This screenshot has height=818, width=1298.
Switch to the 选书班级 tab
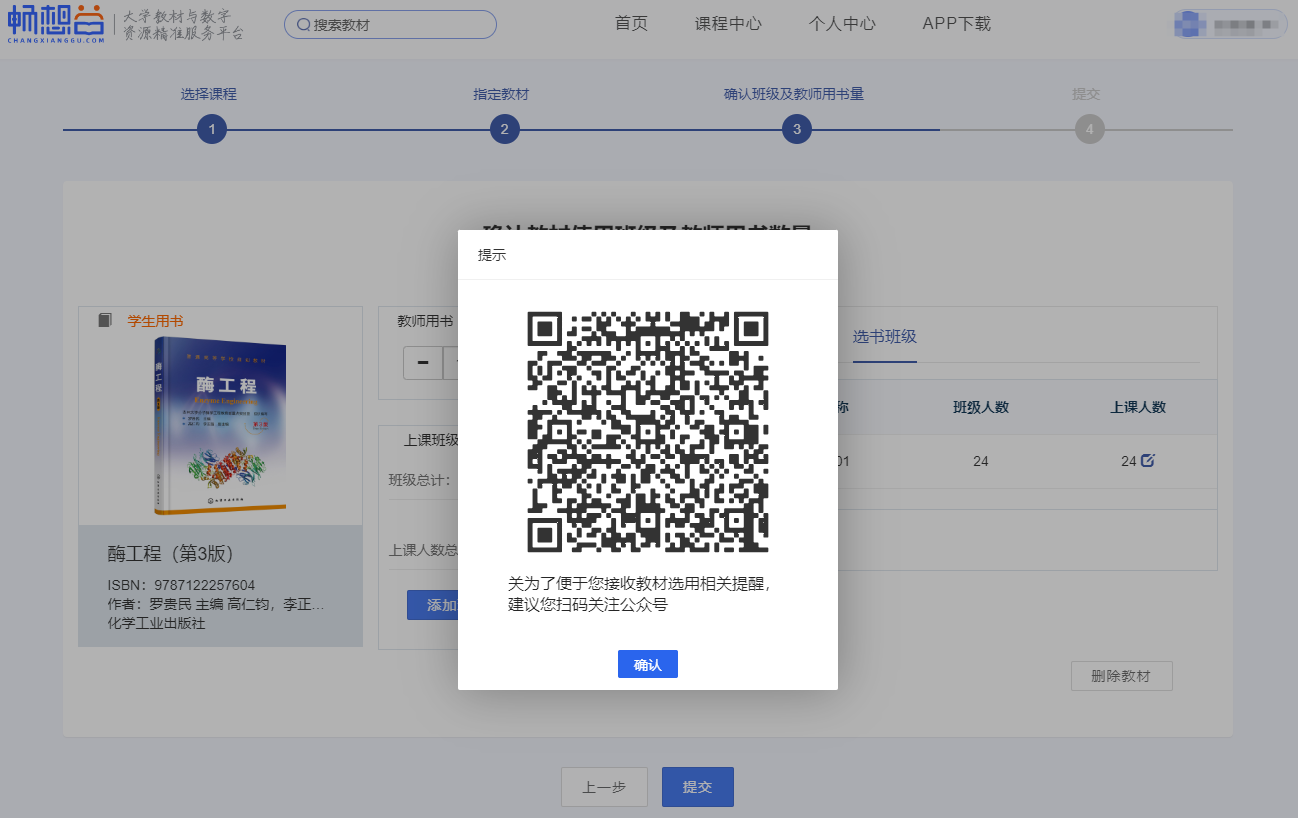[884, 337]
